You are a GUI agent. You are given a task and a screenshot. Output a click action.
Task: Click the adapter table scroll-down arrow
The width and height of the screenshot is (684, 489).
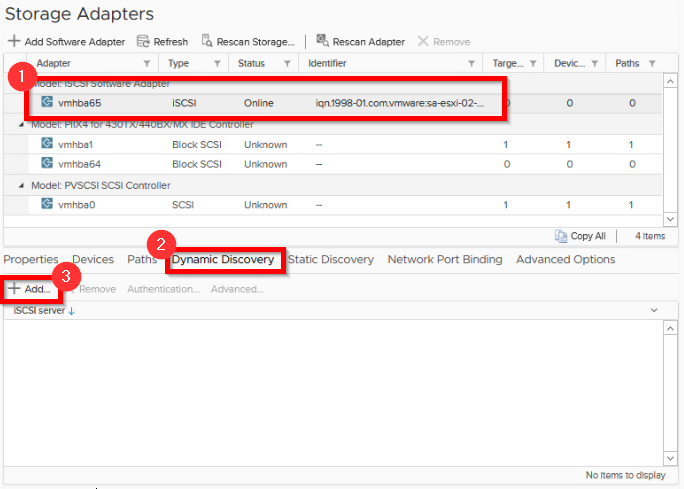670,219
